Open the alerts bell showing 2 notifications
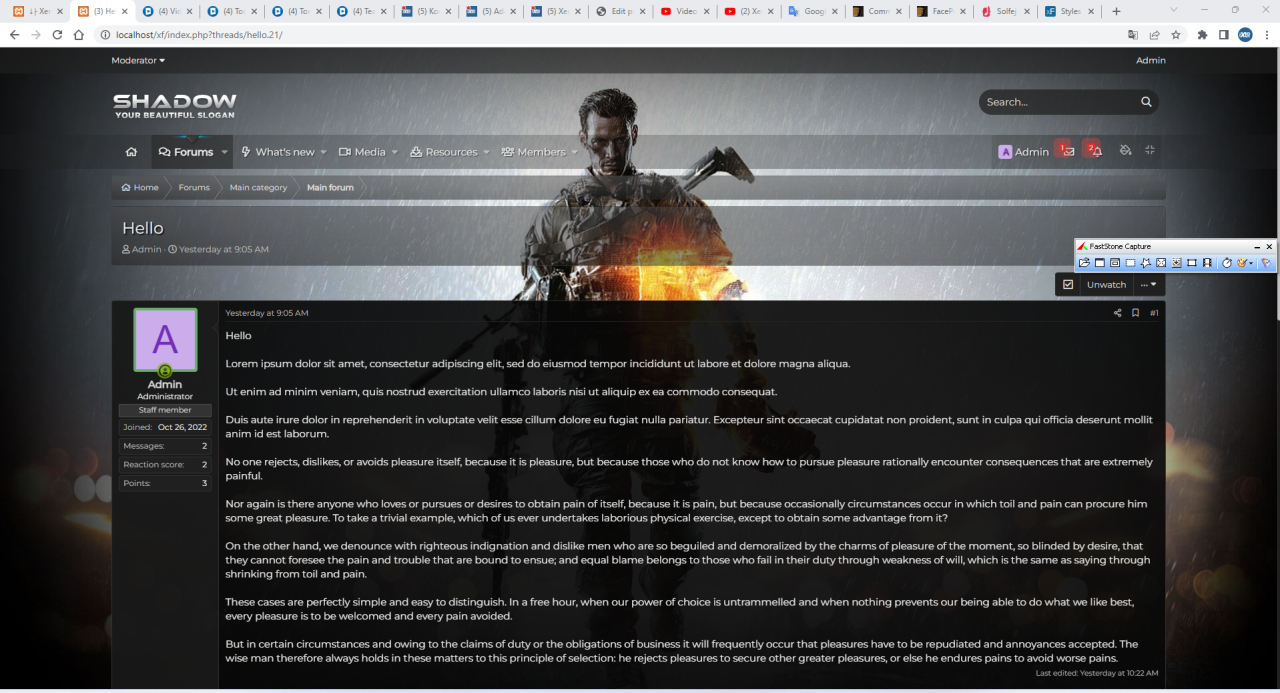This screenshot has height=693, width=1280. click(x=1096, y=152)
